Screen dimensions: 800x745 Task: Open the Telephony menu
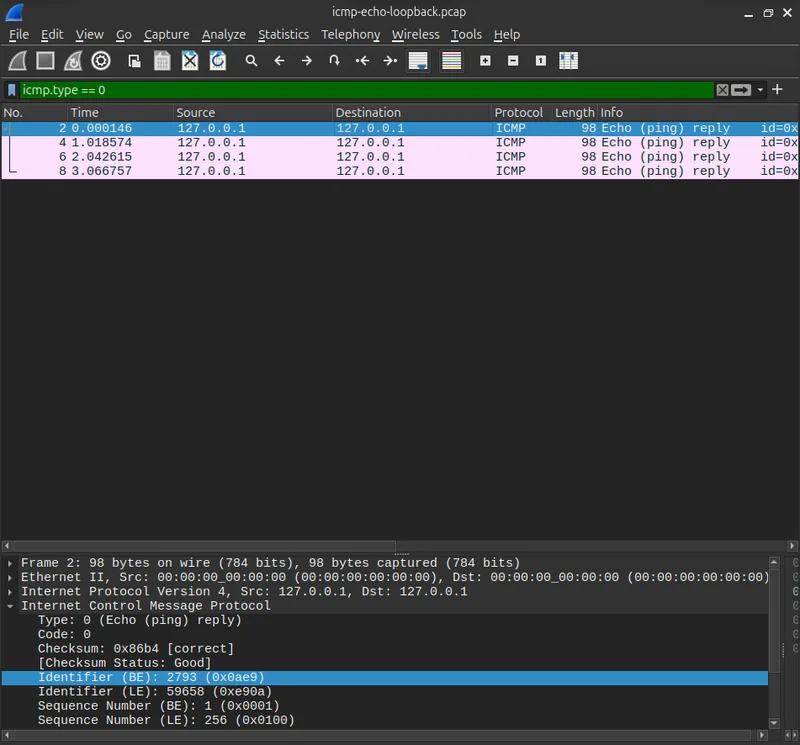click(x=351, y=35)
